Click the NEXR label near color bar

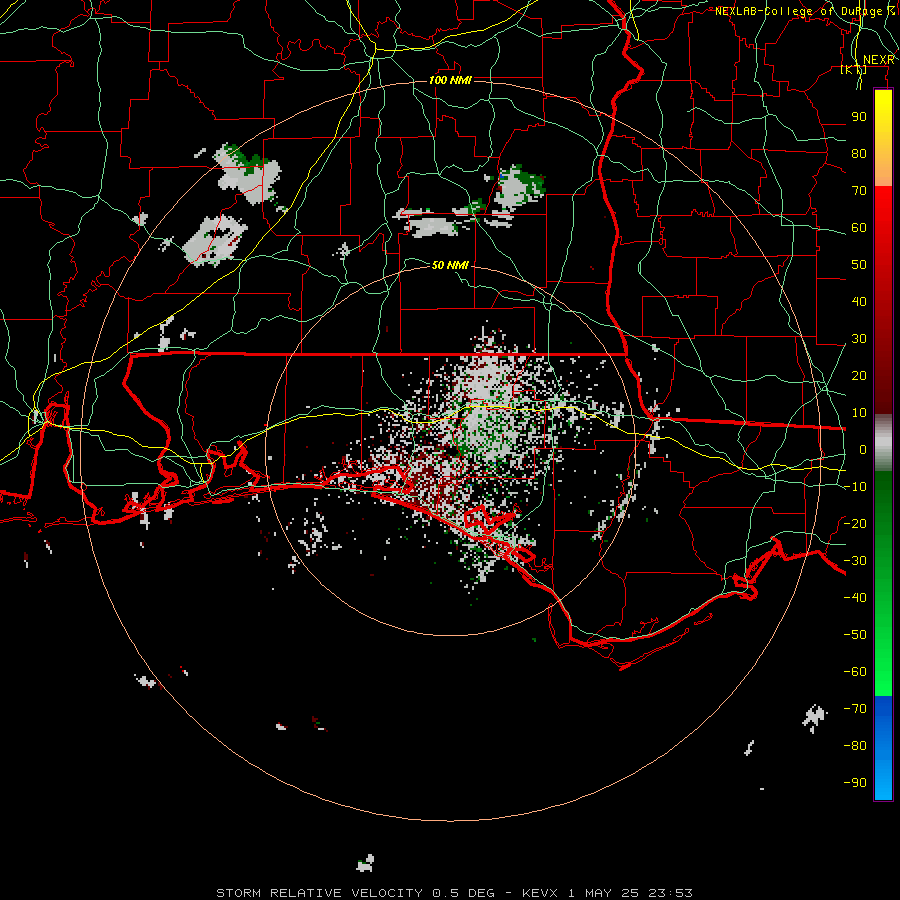(x=879, y=60)
